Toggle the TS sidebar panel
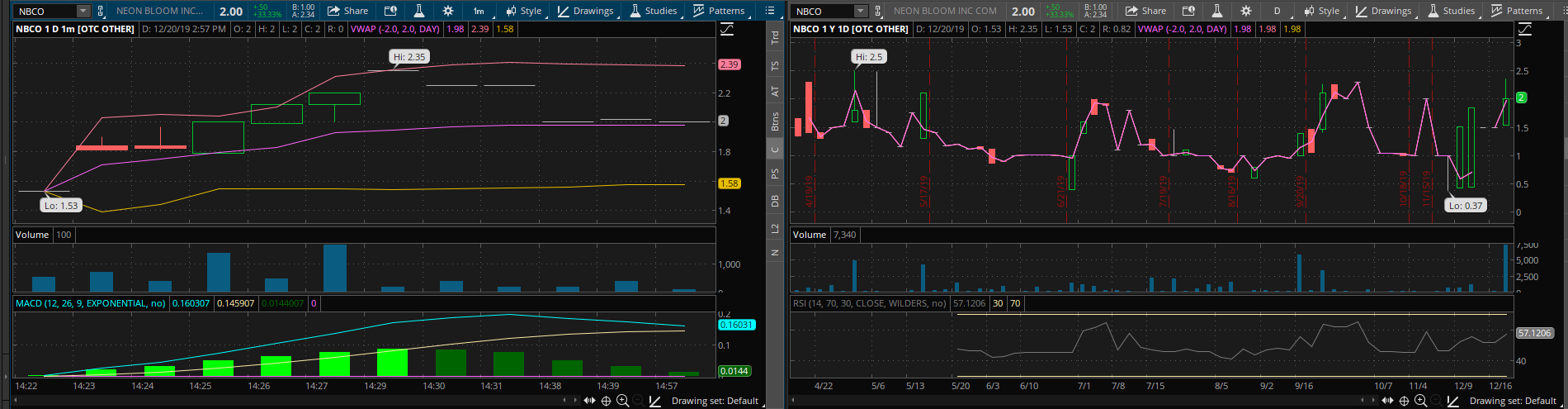The image size is (1568, 409). pos(775,65)
